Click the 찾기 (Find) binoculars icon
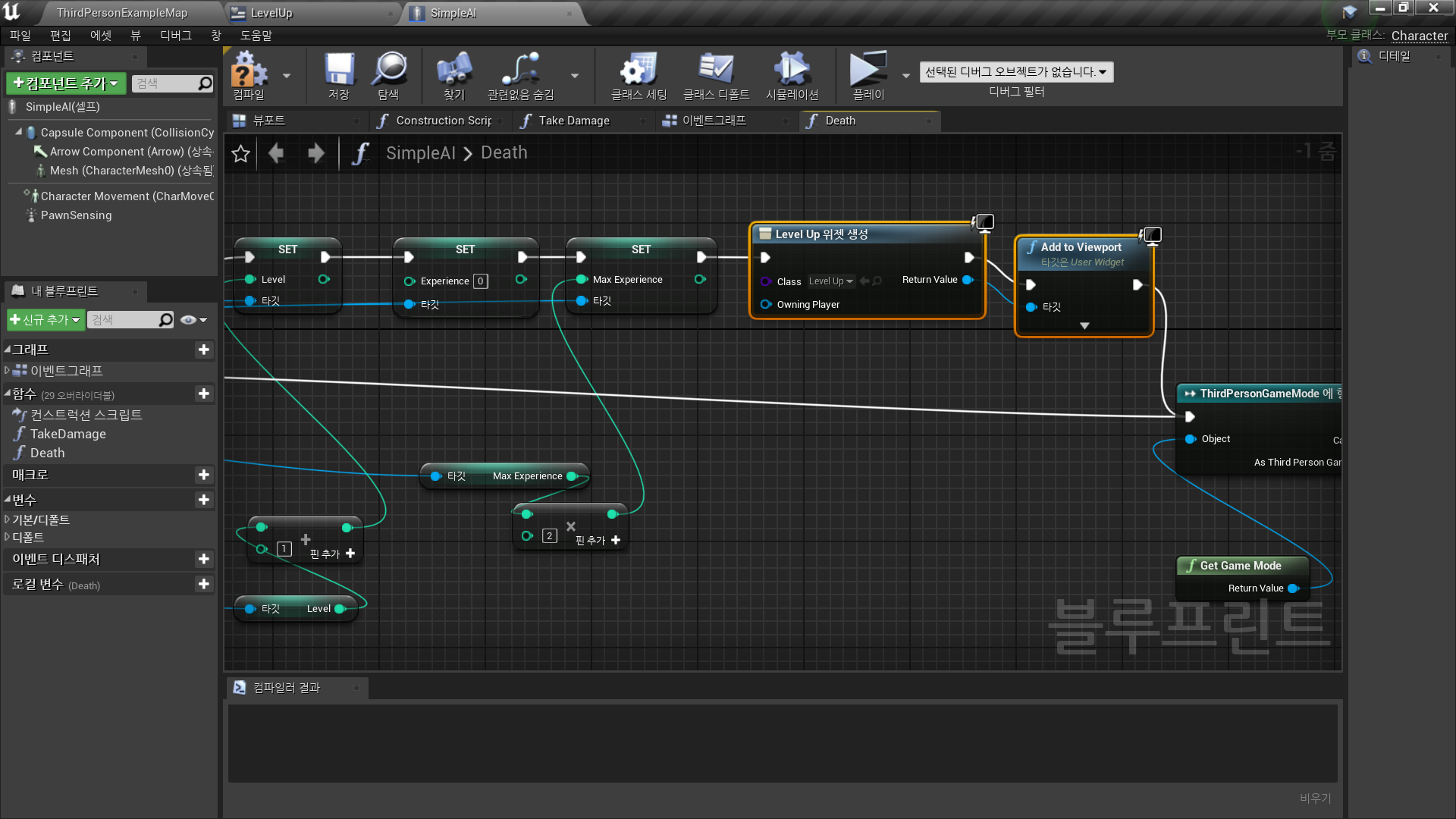This screenshot has height=819, width=1456. pos(453,70)
